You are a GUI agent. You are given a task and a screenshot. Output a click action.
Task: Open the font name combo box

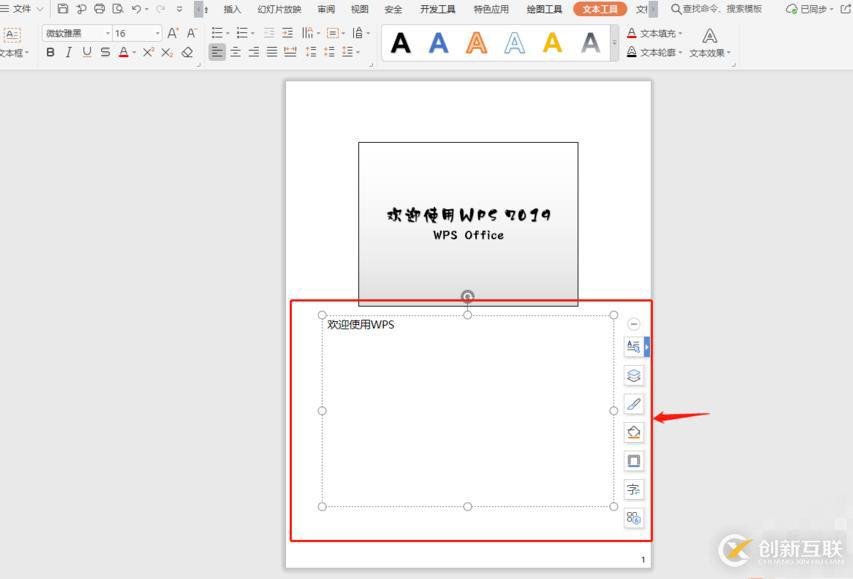77,33
